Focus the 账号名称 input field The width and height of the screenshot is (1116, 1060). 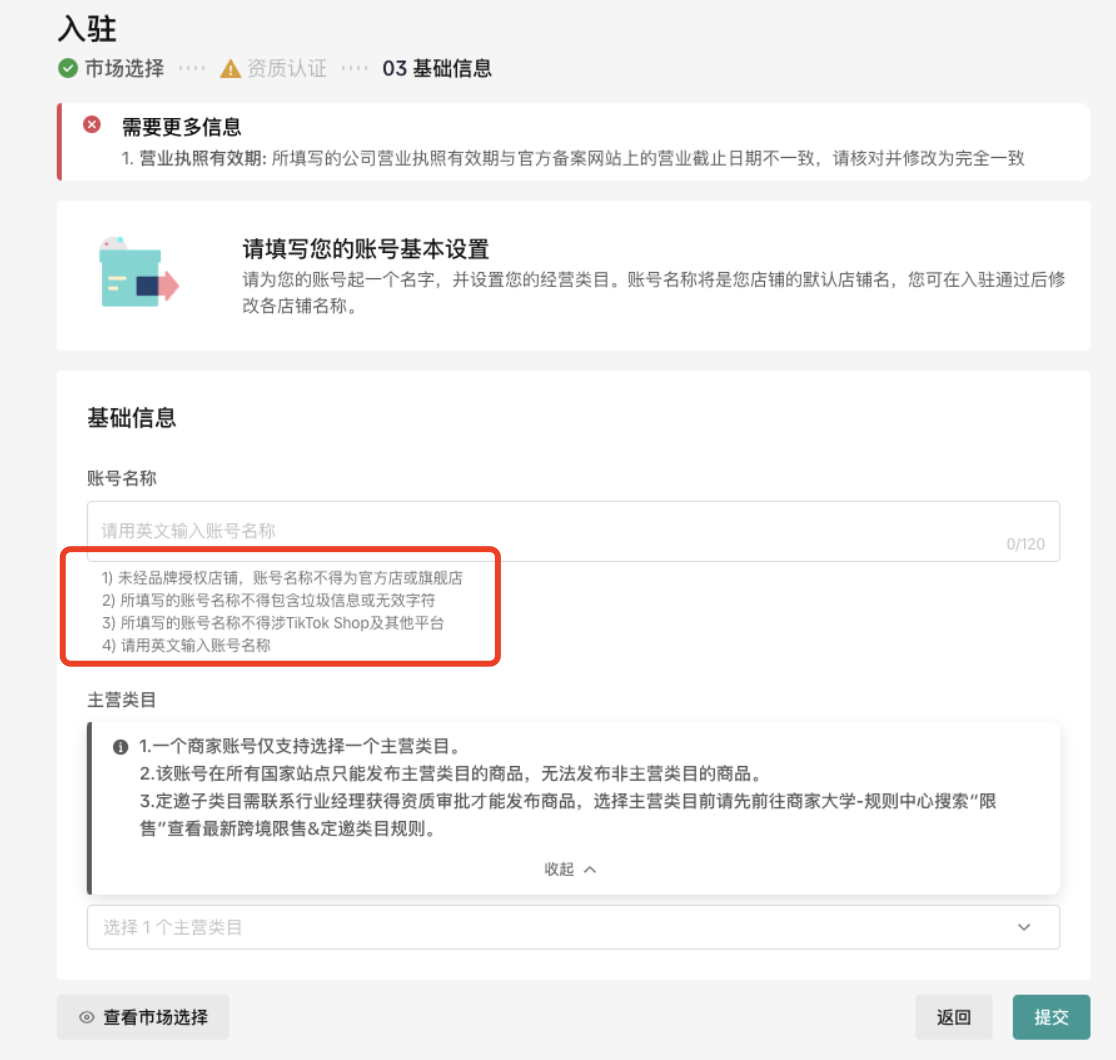(x=550, y=530)
